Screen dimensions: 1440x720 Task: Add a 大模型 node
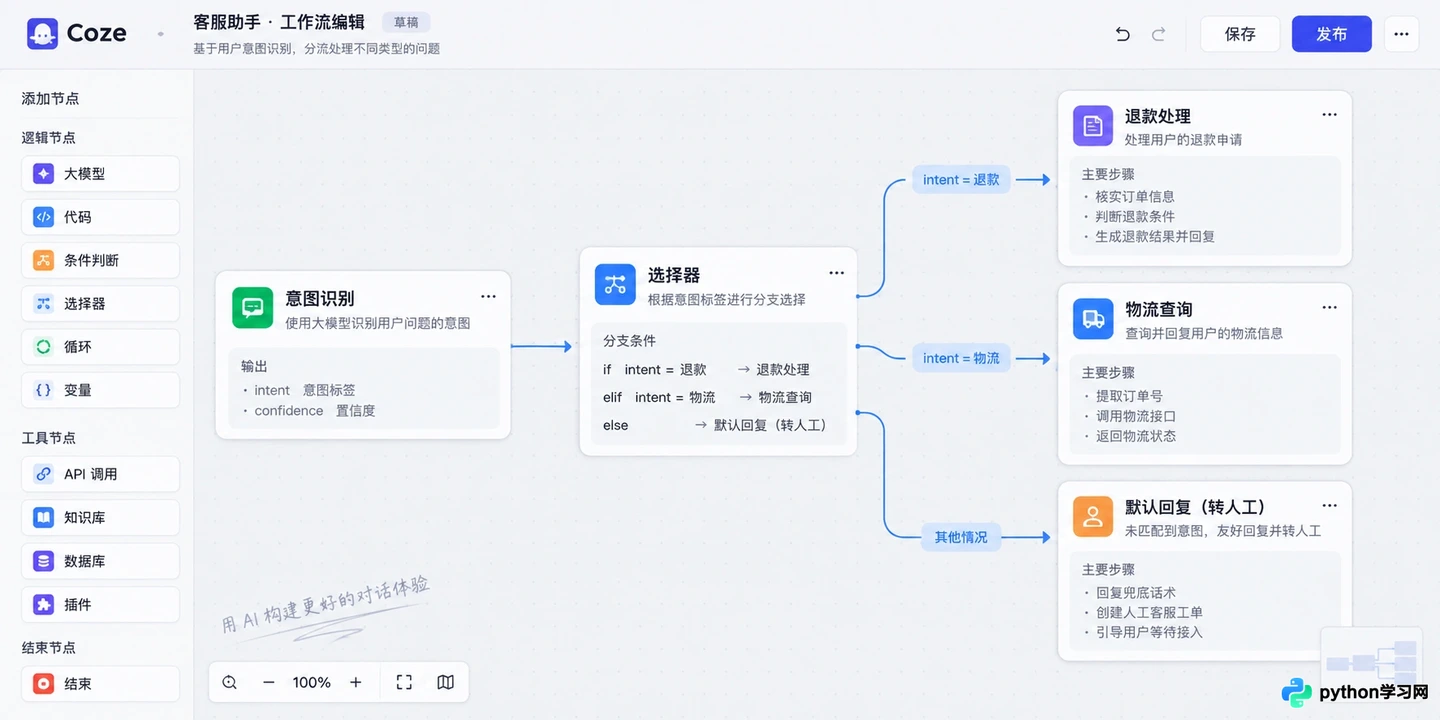point(100,174)
